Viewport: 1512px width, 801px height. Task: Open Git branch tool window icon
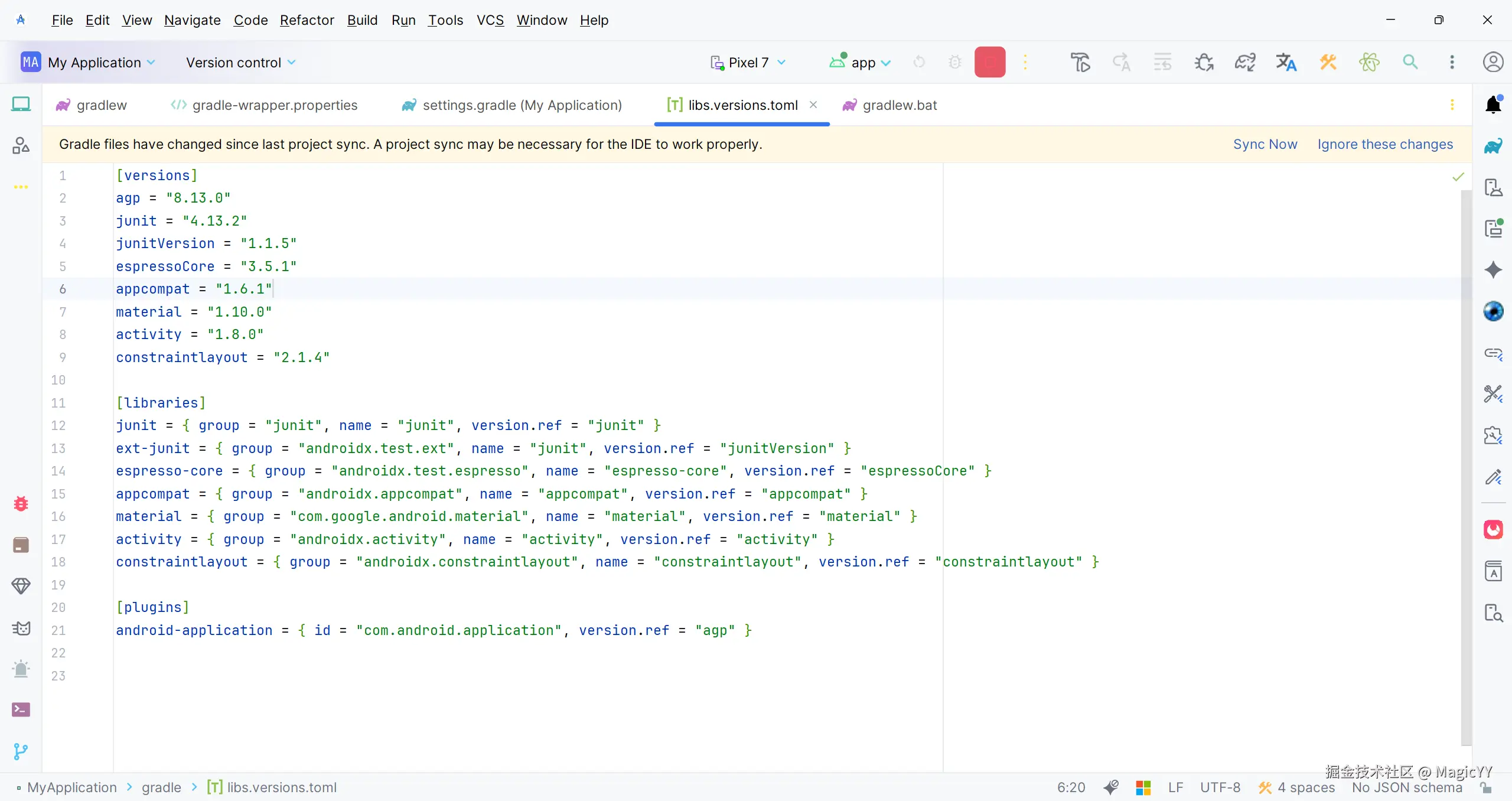(21, 751)
